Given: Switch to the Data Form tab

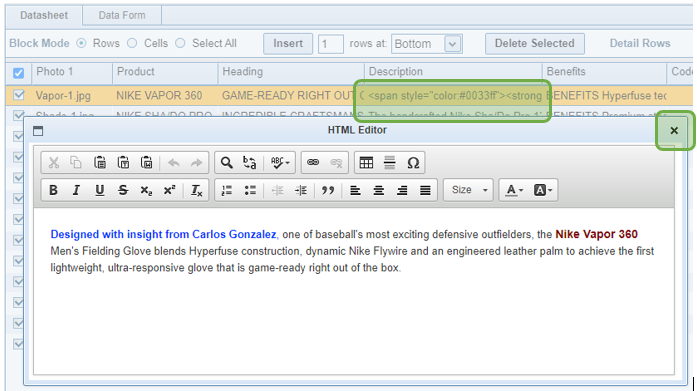Looking at the screenshot, I should [x=122, y=16].
